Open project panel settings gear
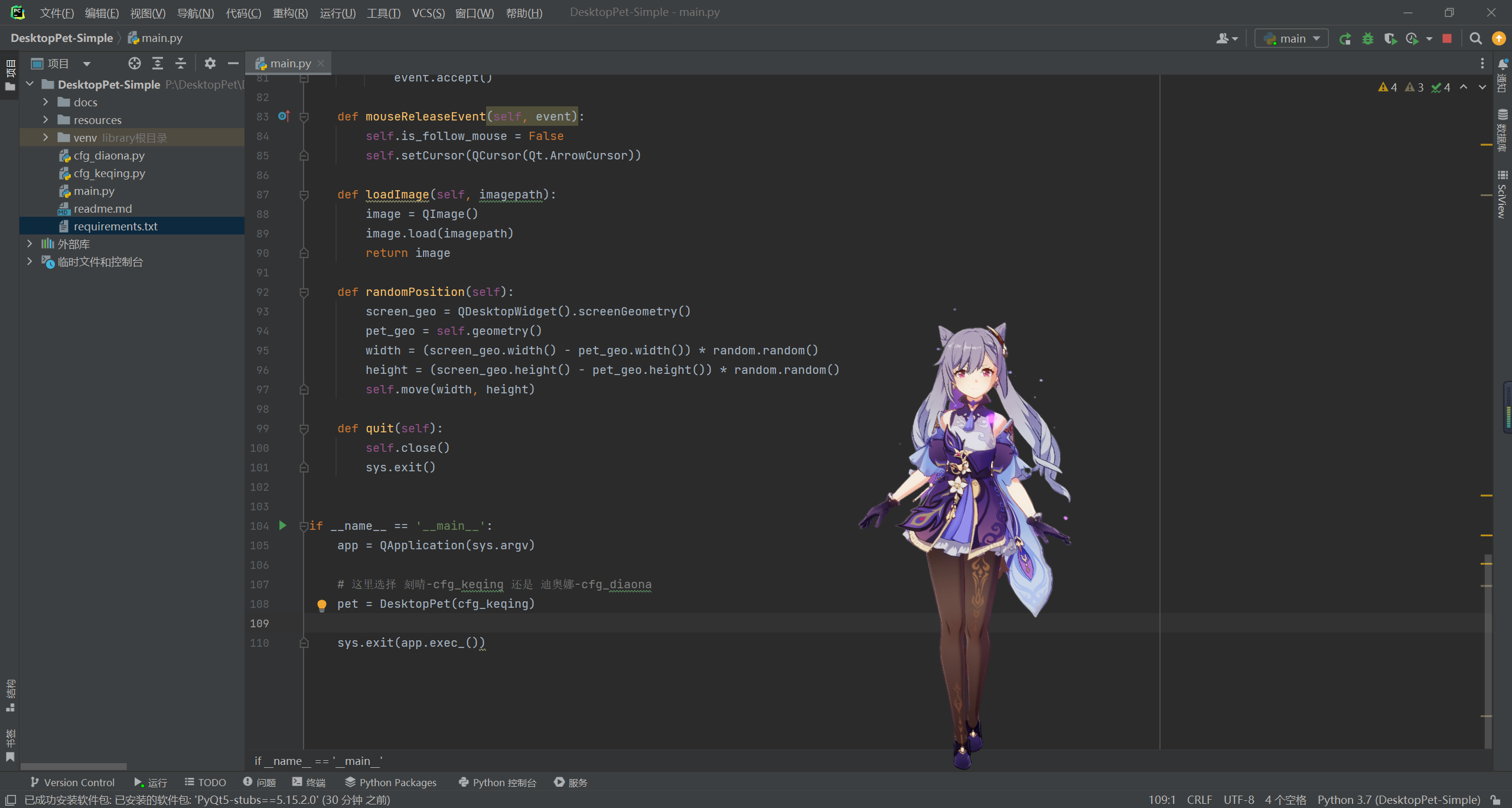Image resolution: width=1512 pixels, height=808 pixels. click(210, 63)
